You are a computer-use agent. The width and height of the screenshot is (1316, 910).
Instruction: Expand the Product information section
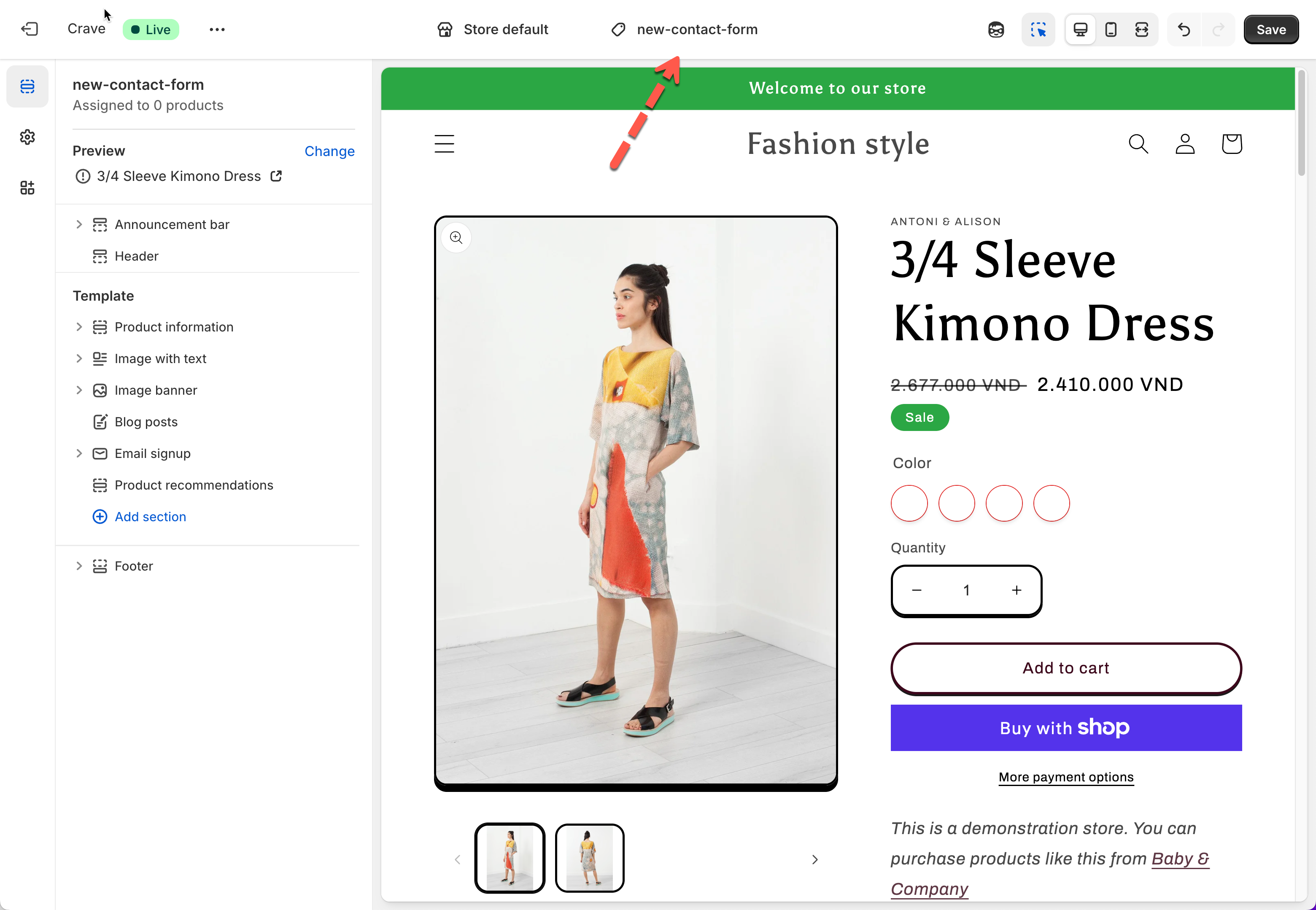79,327
